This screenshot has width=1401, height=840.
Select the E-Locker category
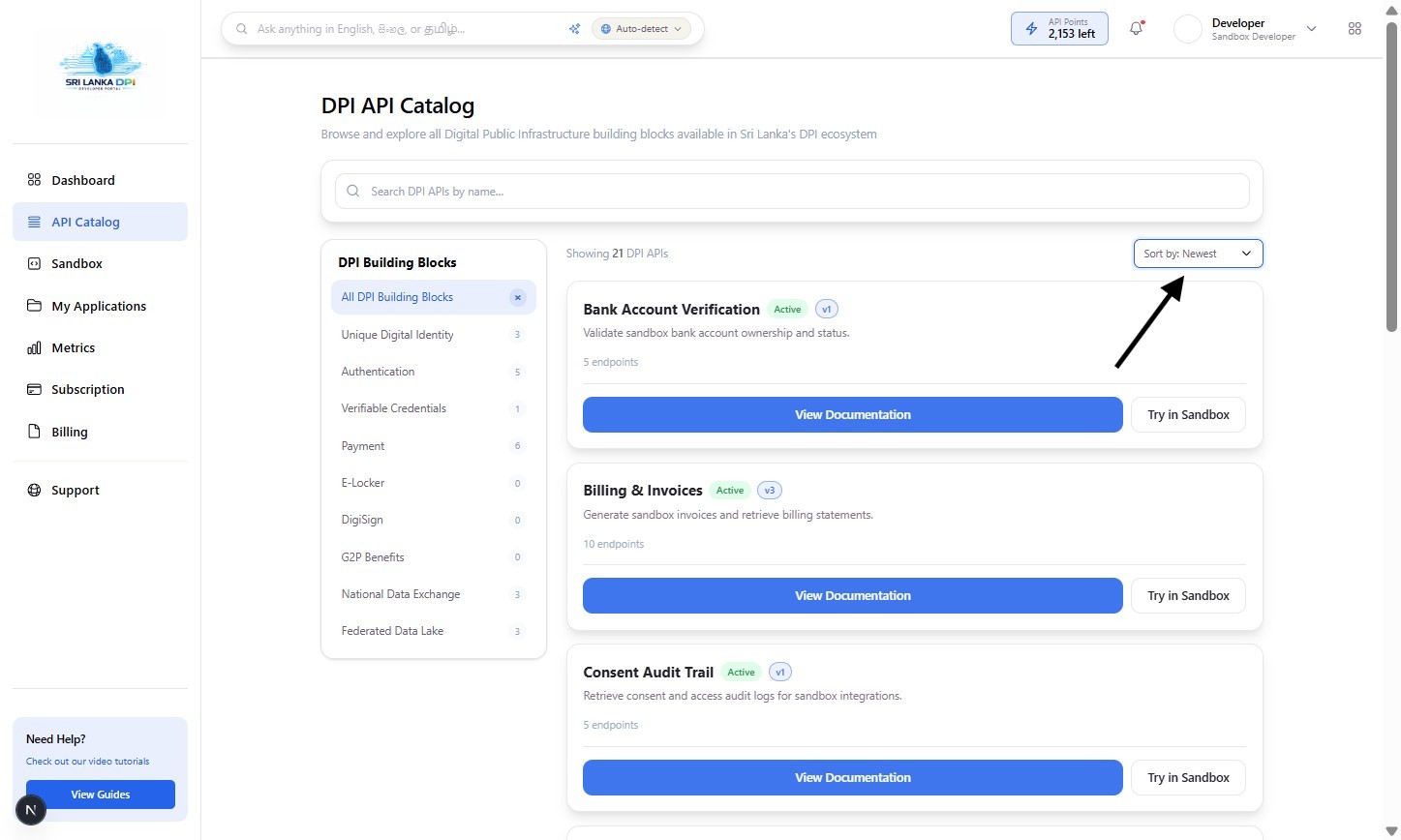(434, 483)
